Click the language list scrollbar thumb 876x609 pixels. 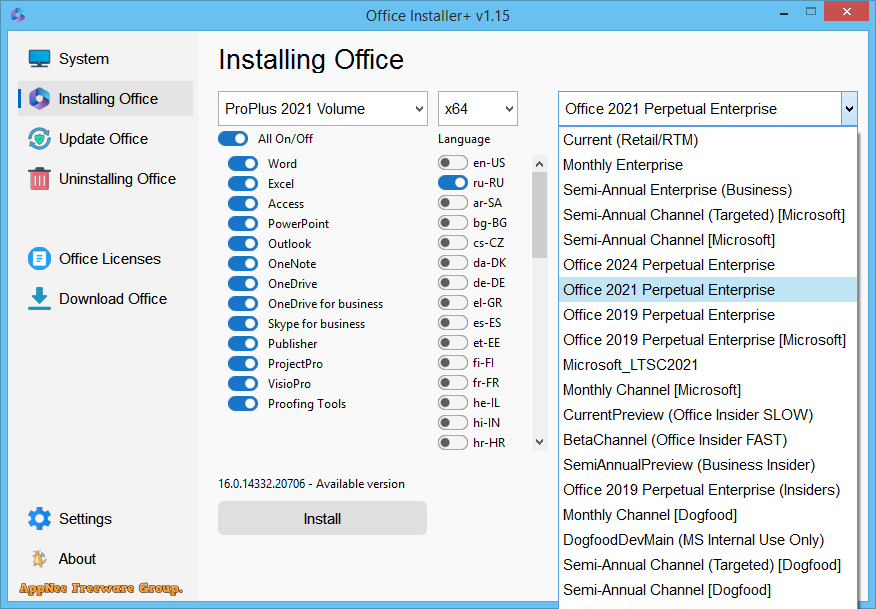pyautogui.click(x=539, y=215)
